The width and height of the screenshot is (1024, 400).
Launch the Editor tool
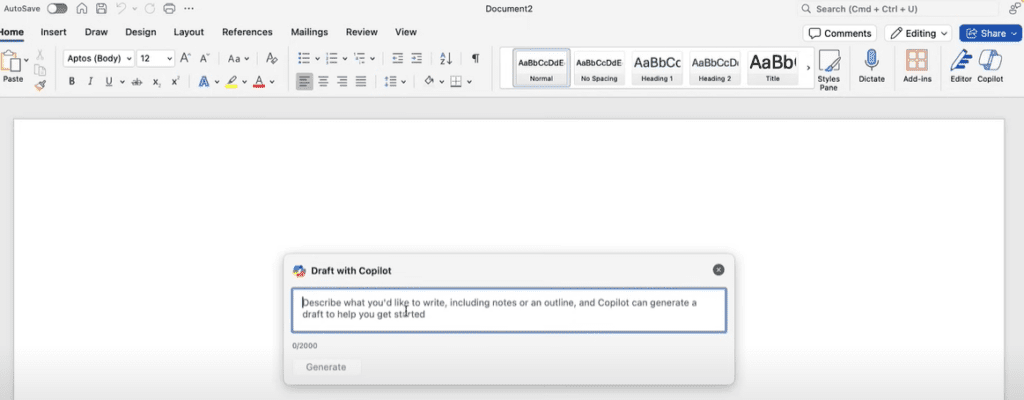click(x=960, y=65)
